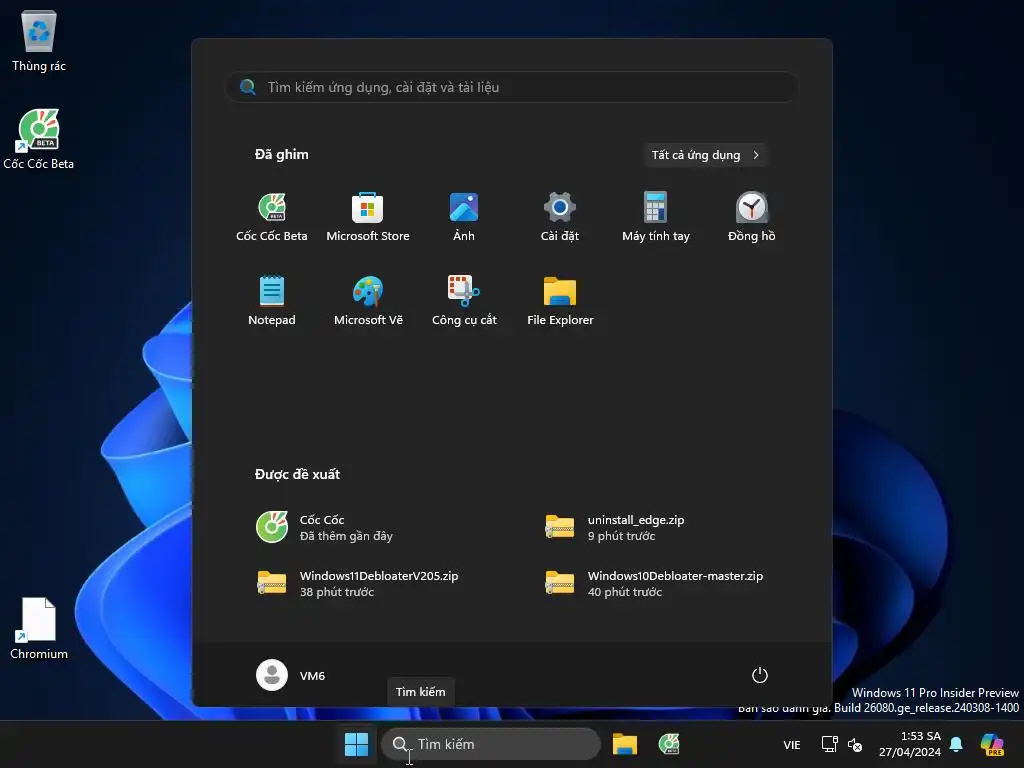Click the '38 phút trước' timestamp
This screenshot has height=768, width=1024.
click(x=337, y=592)
